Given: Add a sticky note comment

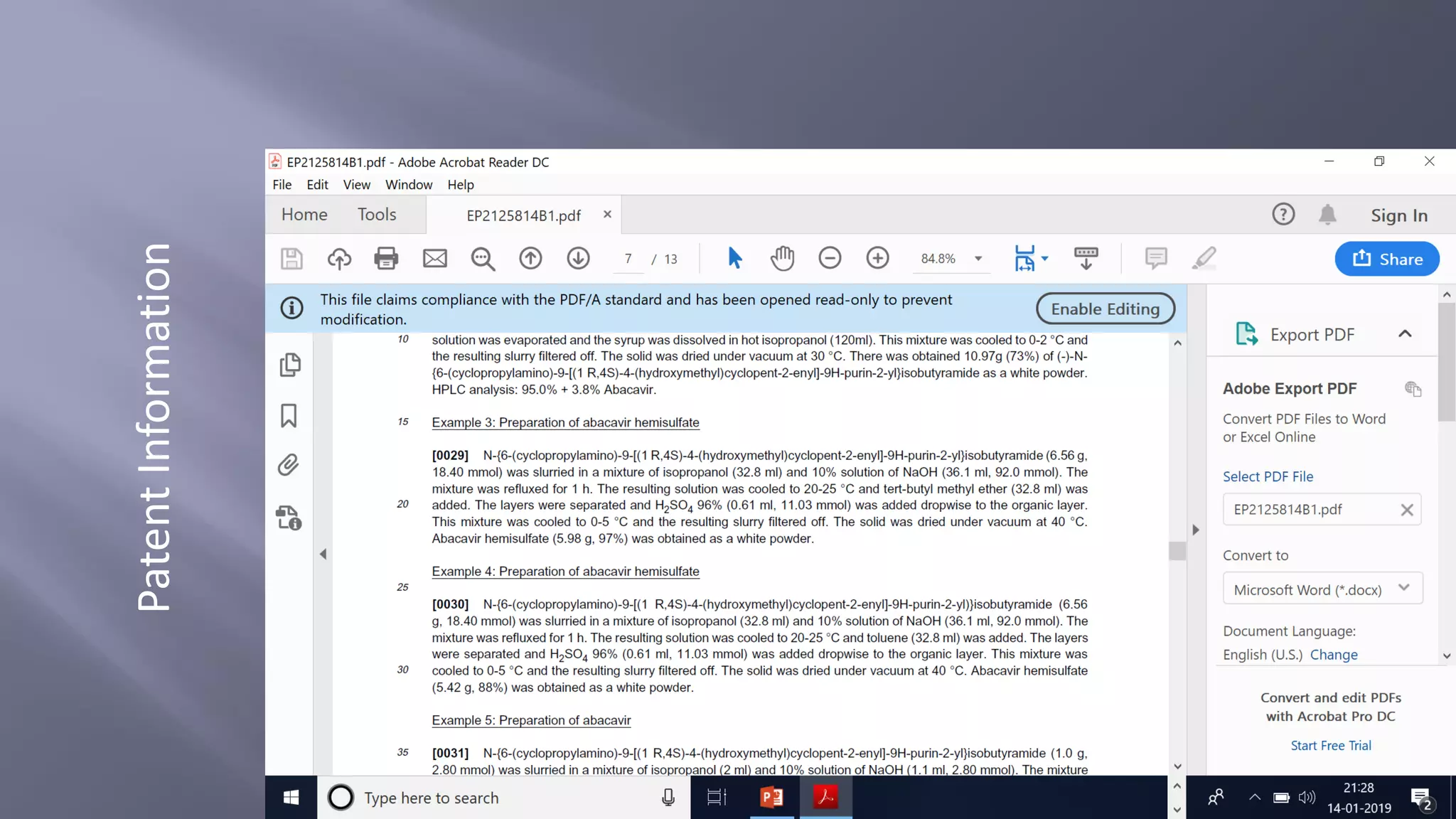Looking at the screenshot, I should coord(1156,258).
